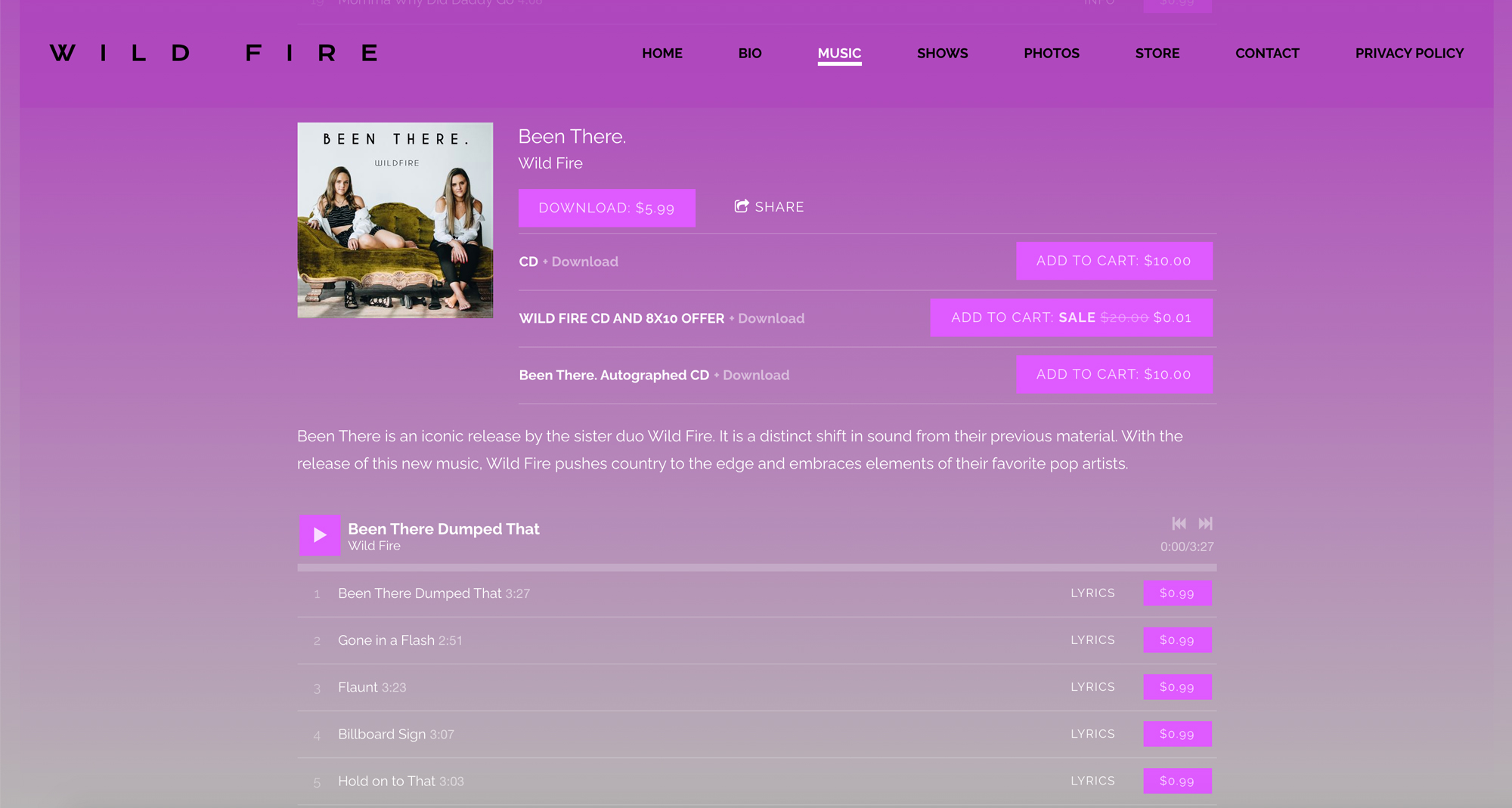Click the WILD FIRE CD AND 8X10 OFFER label

pos(621,318)
